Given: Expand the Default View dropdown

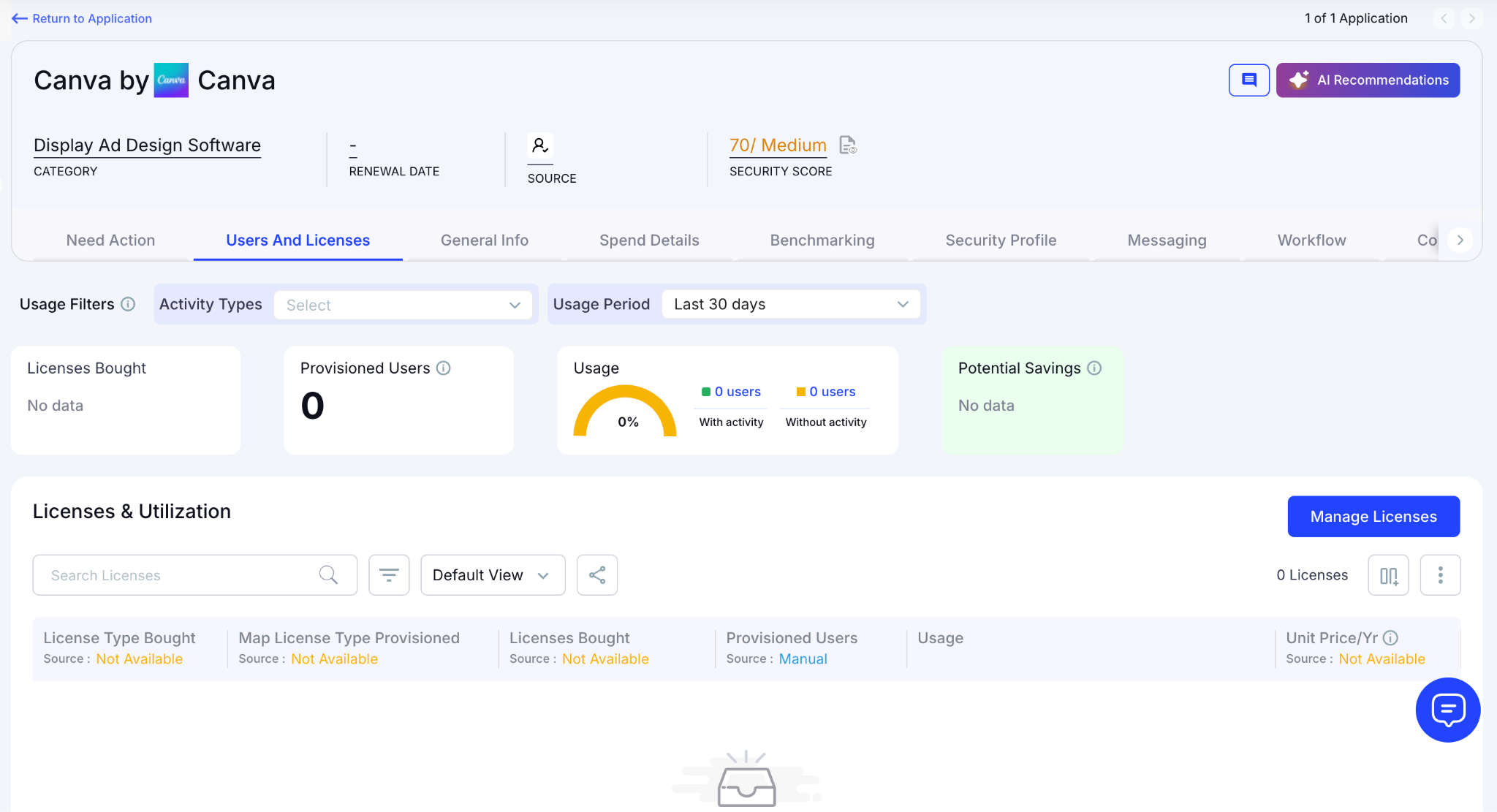Looking at the screenshot, I should point(492,575).
